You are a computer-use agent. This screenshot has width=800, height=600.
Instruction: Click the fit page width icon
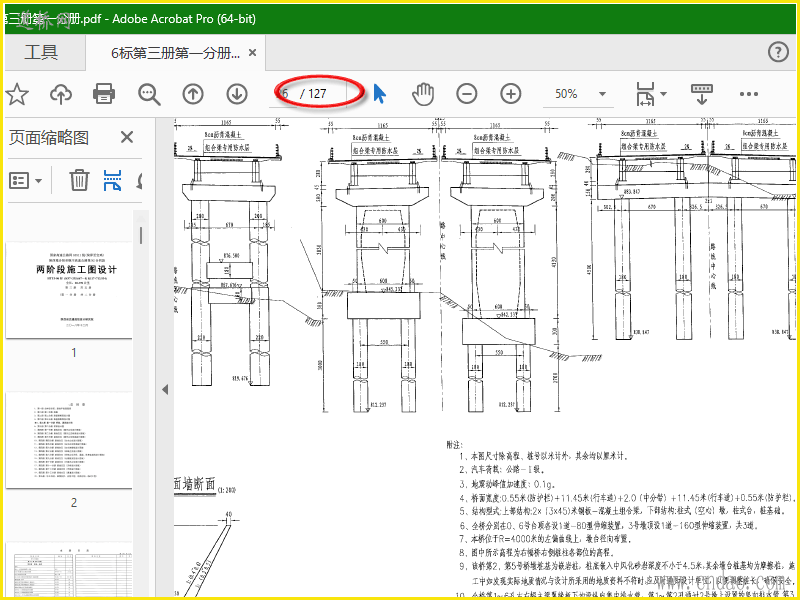coord(645,94)
